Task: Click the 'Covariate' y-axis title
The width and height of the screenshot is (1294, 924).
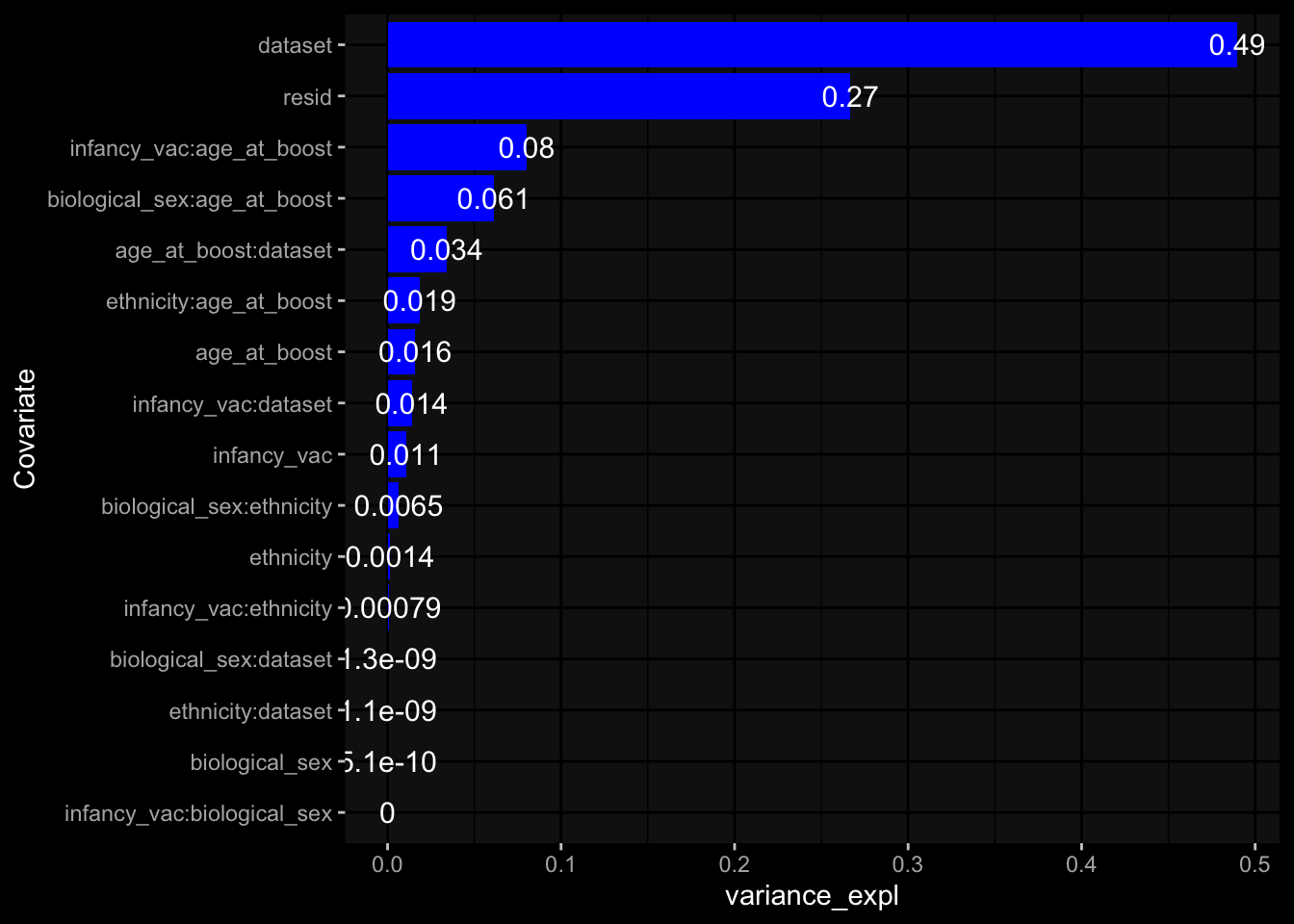Action: pos(25,429)
